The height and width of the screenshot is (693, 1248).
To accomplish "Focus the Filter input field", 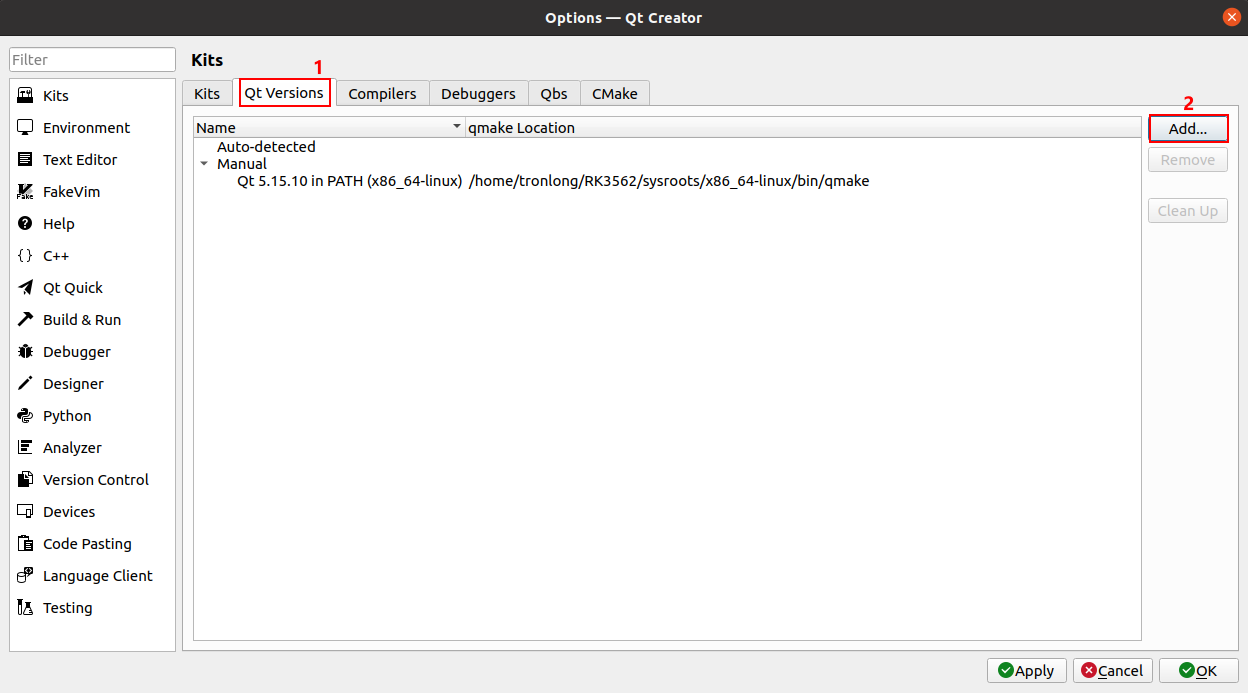I will (93, 60).
